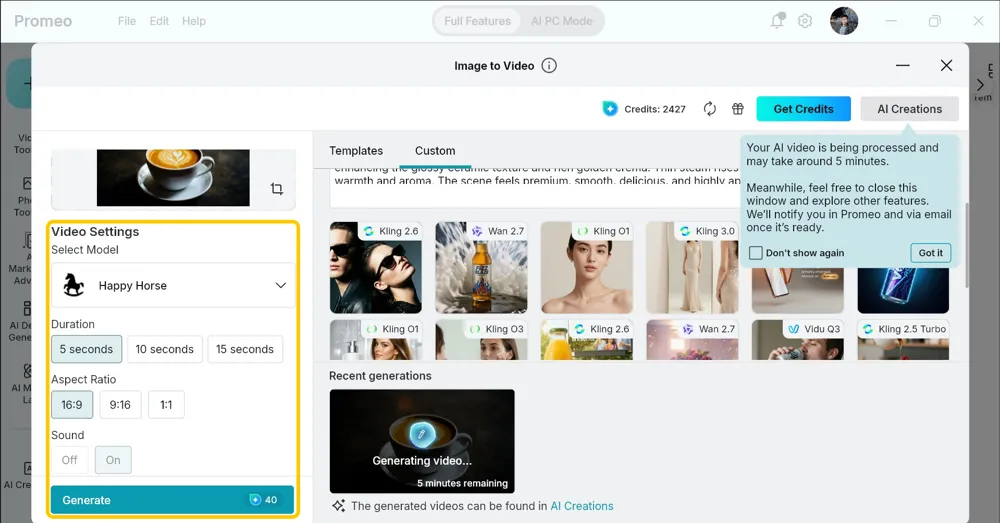The width and height of the screenshot is (1000, 523).
Task: Switch to the Custom tab
Action: 435,151
